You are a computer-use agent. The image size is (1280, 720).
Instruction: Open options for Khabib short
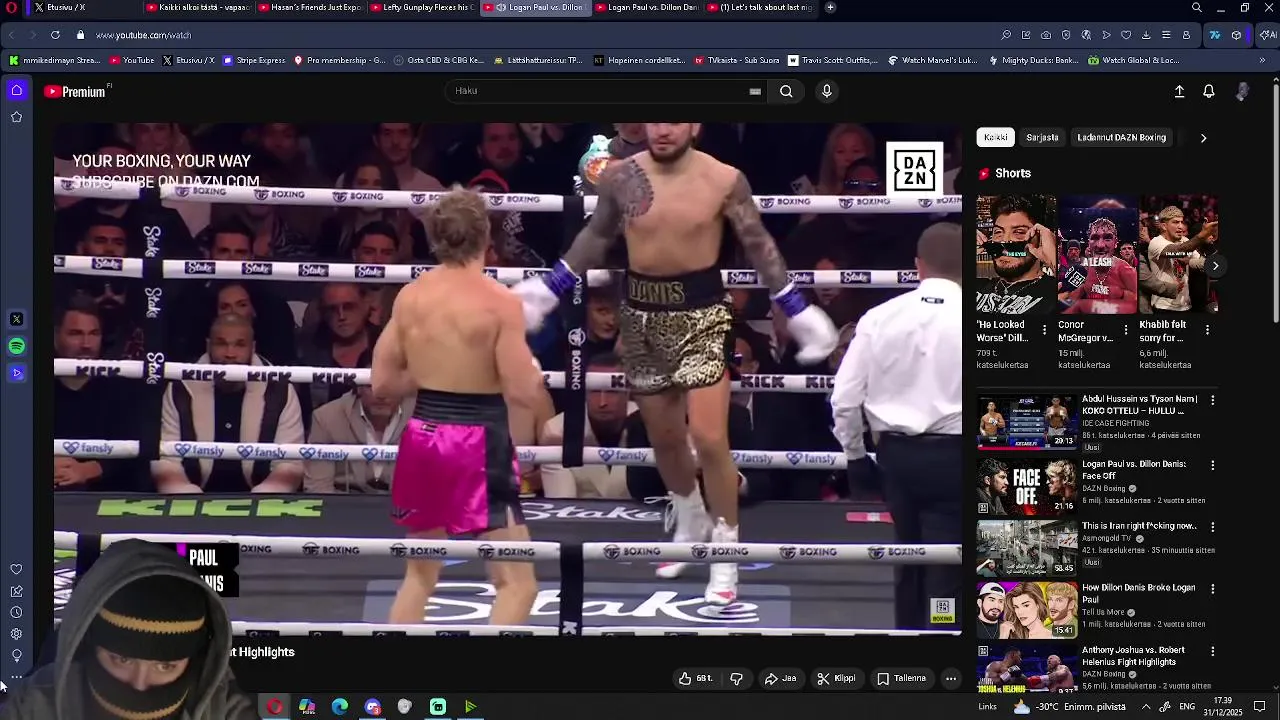pos(1207,330)
